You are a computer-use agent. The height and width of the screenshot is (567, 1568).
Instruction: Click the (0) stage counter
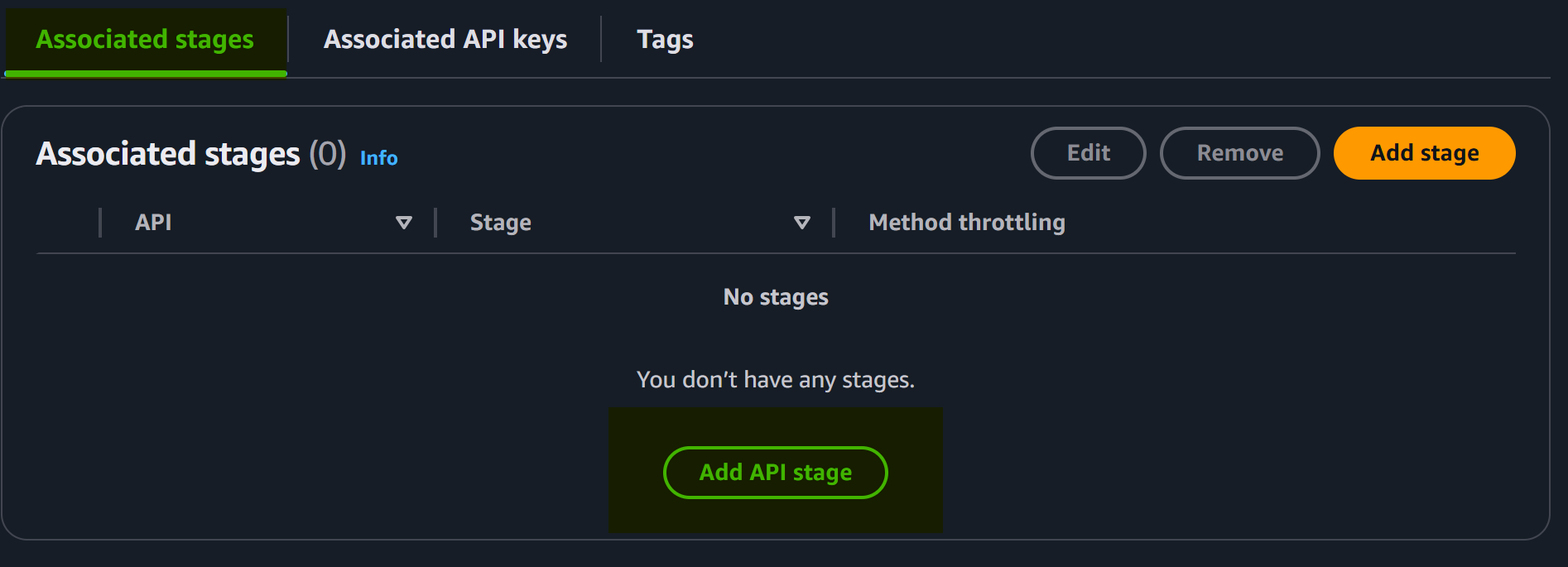[x=327, y=155]
